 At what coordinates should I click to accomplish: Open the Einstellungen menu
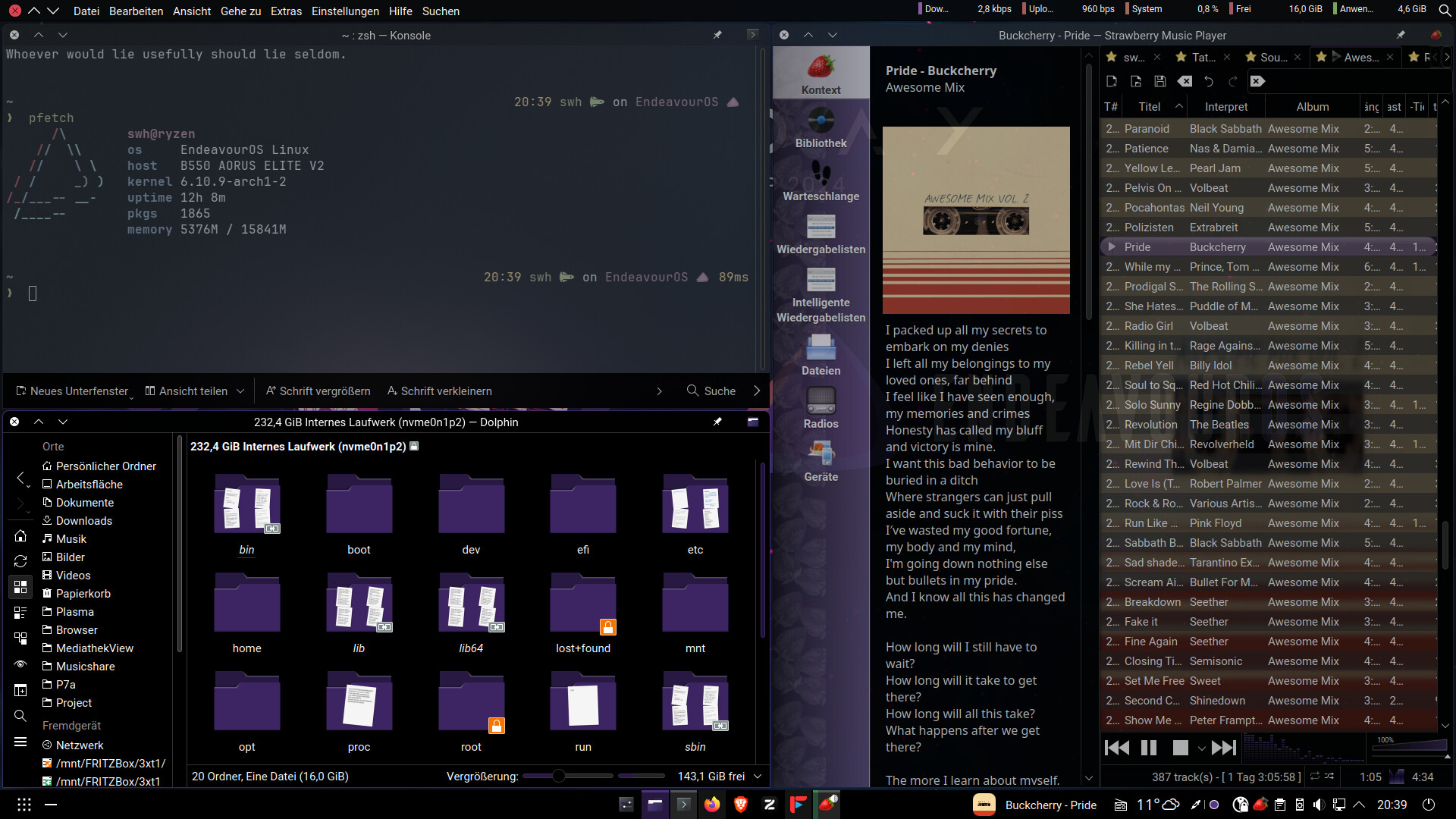(x=345, y=11)
